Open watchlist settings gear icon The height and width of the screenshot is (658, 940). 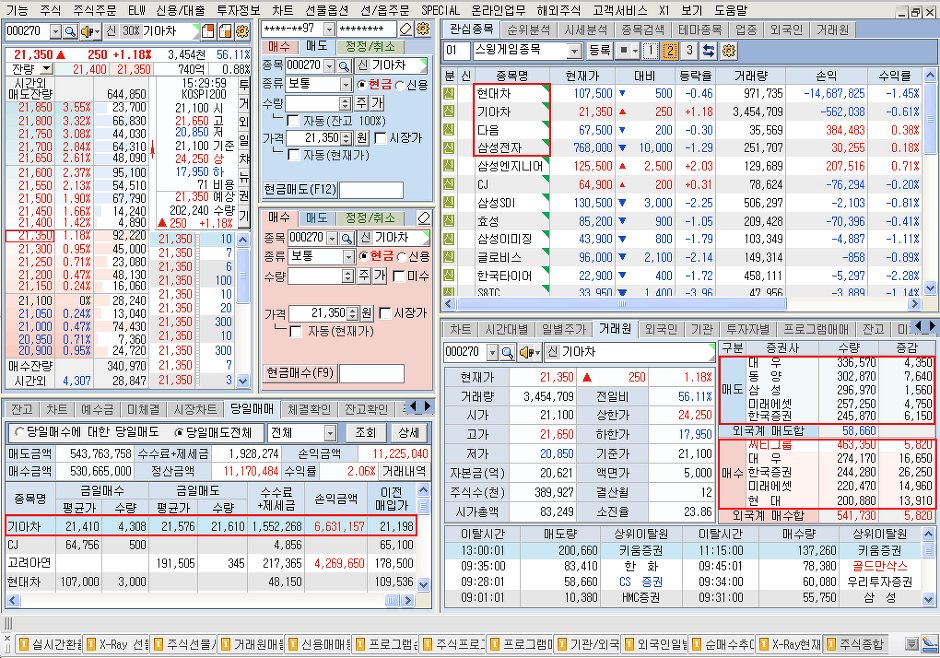point(728,50)
